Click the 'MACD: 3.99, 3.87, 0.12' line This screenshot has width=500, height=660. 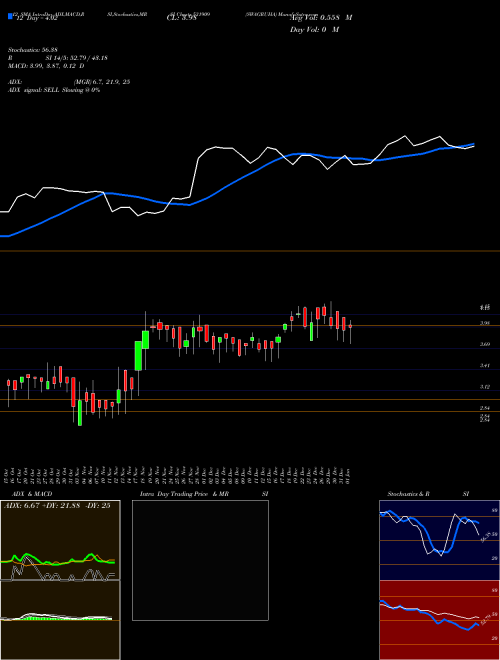tap(46, 66)
